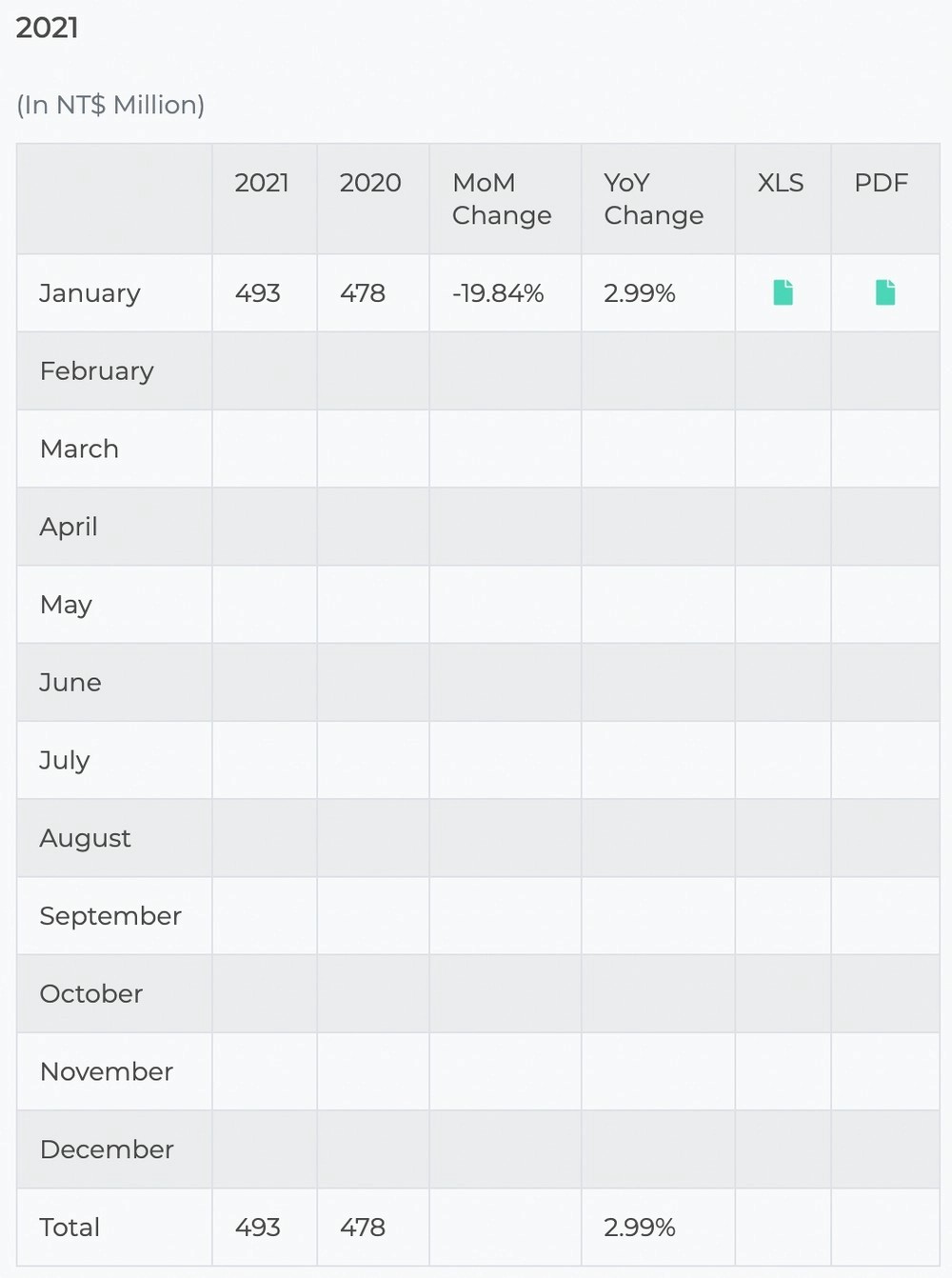The width and height of the screenshot is (952, 1278).
Task: Click the 2021 column header
Action: coord(262,183)
